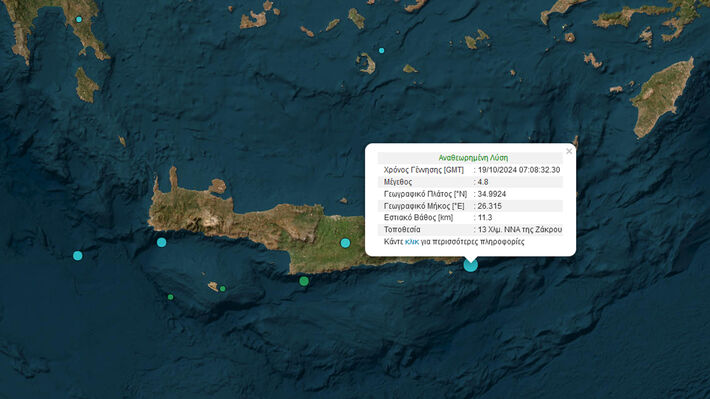Click the longitude value '26.315'
Viewport: 710px width, 399px height.
coord(489,206)
